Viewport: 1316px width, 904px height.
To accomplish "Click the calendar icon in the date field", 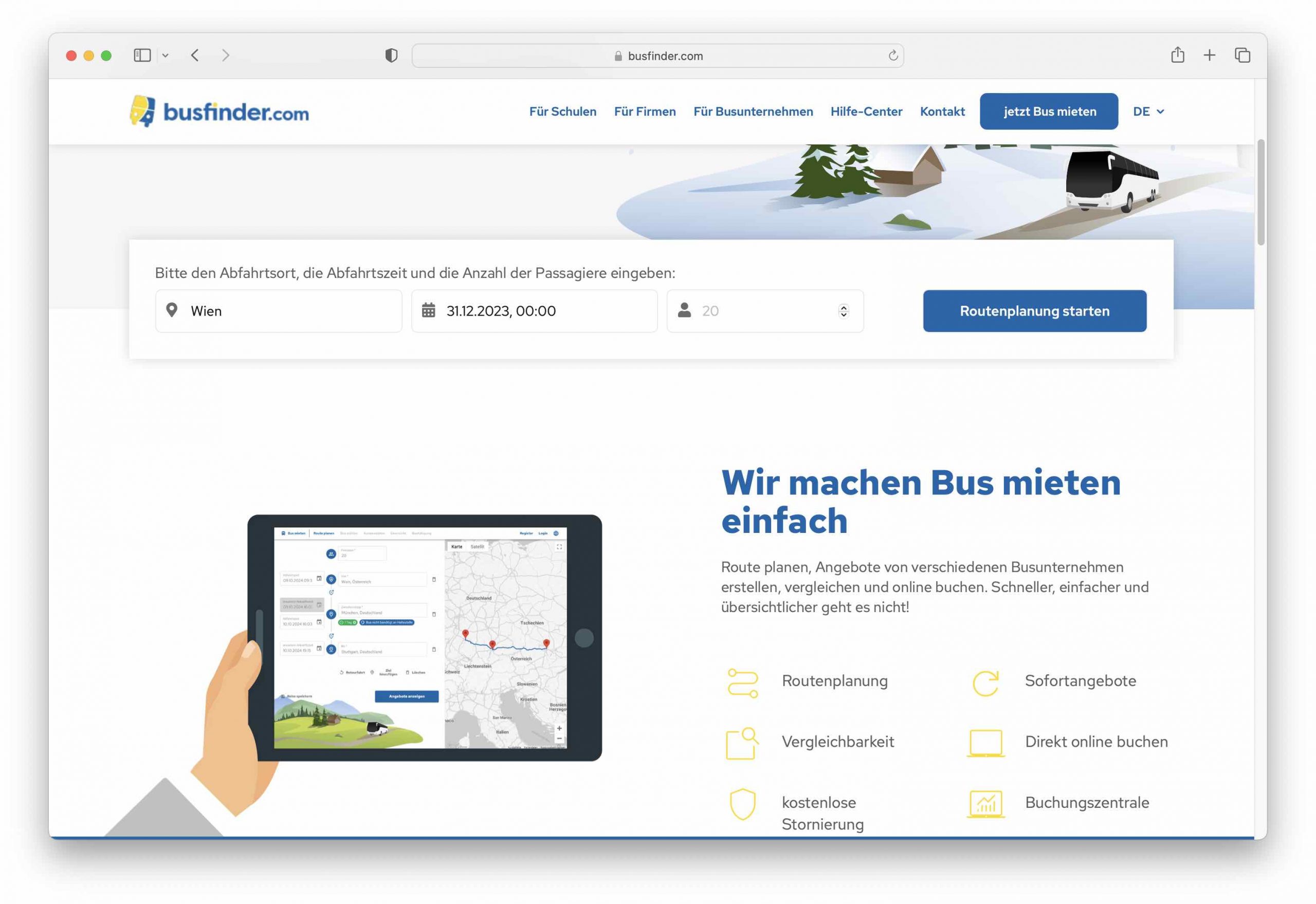I will coord(428,310).
